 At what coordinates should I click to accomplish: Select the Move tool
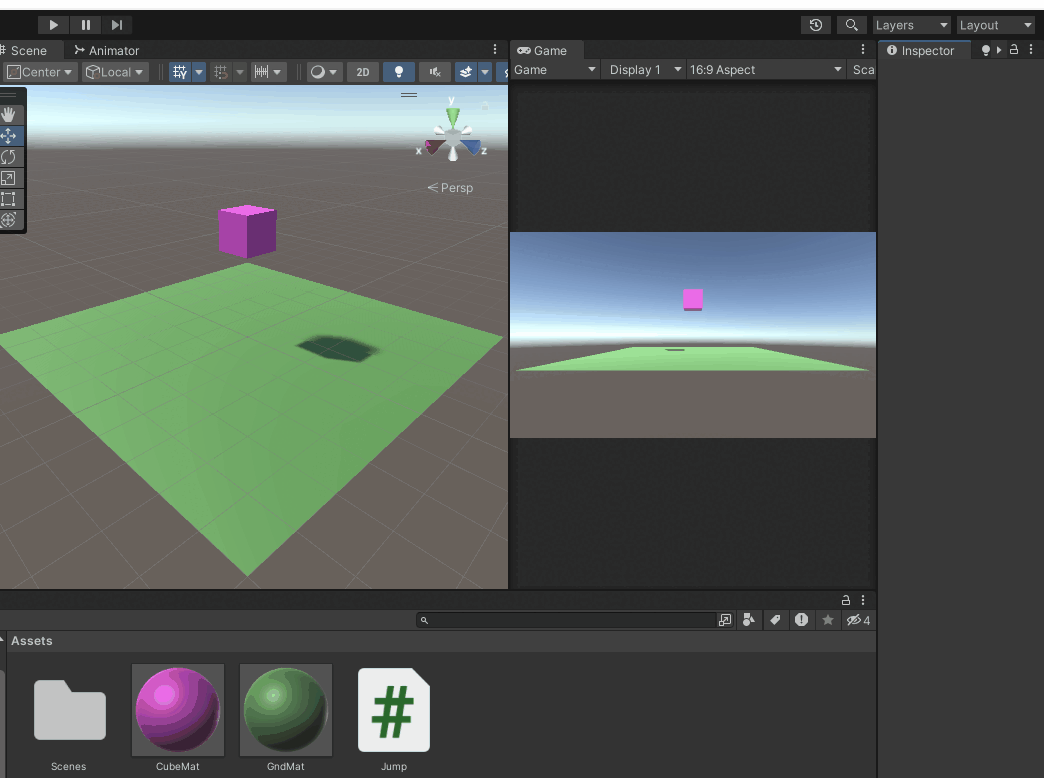click(x=9, y=136)
